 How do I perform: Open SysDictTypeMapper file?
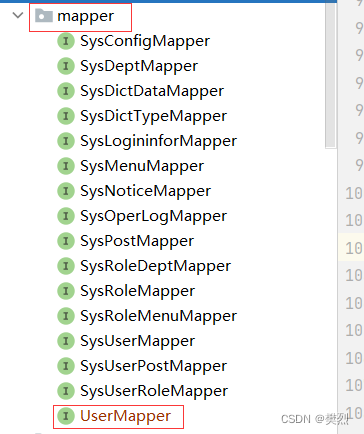point(153,117)
